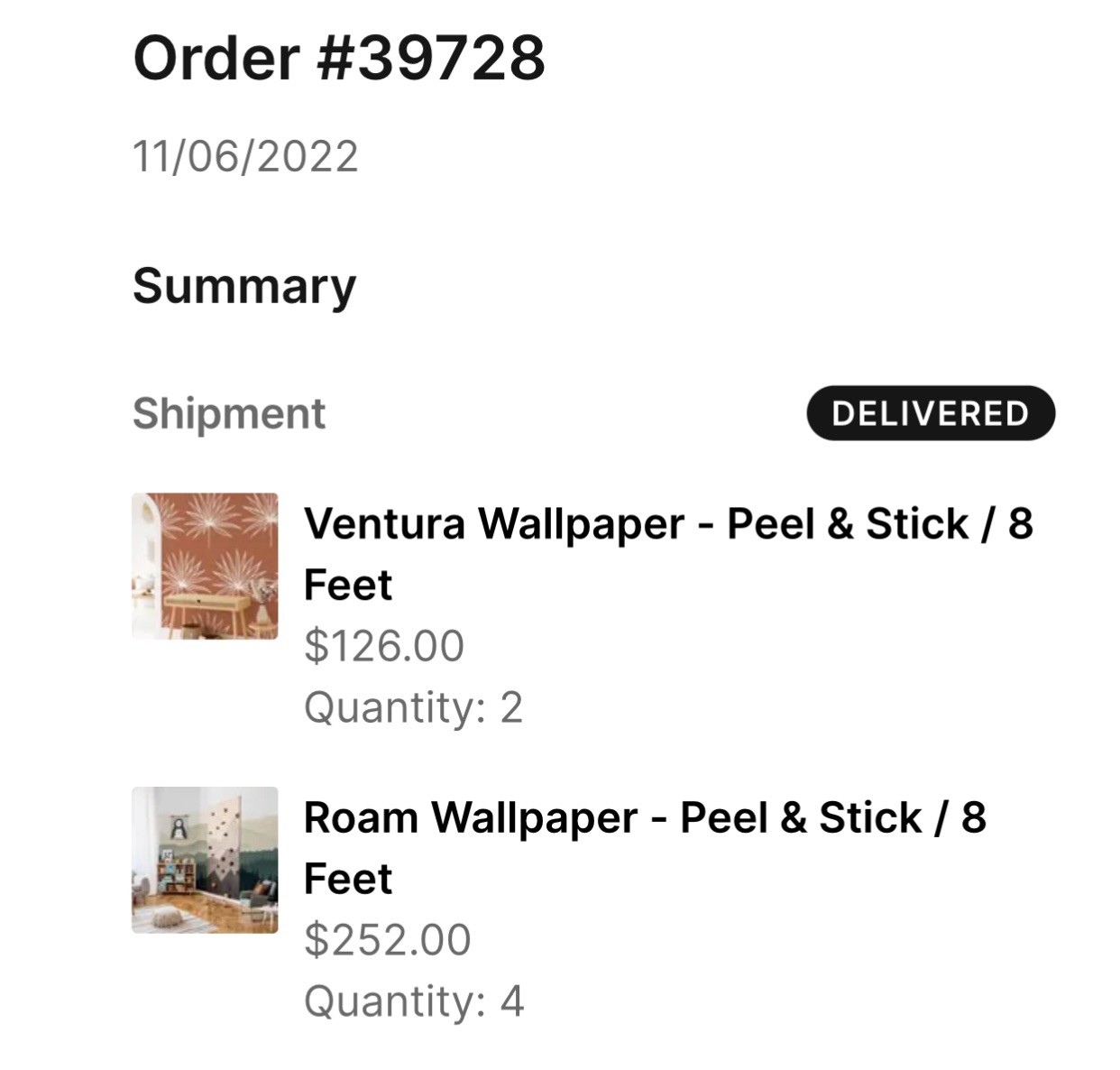Click the Summary section heading
1120x1070 pixels.
coord(244,286)
